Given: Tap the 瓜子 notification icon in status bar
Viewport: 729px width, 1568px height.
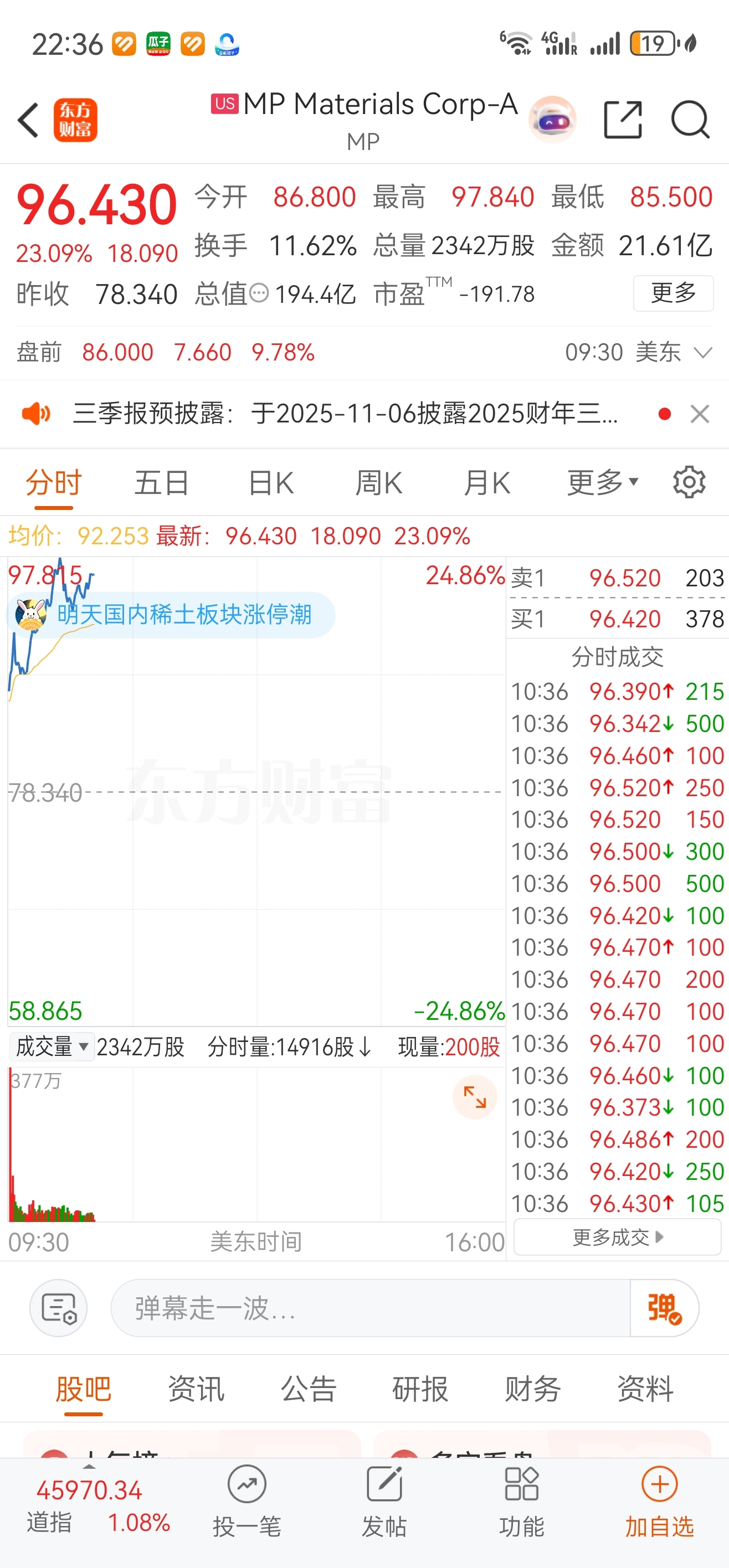Looking at the screenshot, I should [x=158, y=44].
